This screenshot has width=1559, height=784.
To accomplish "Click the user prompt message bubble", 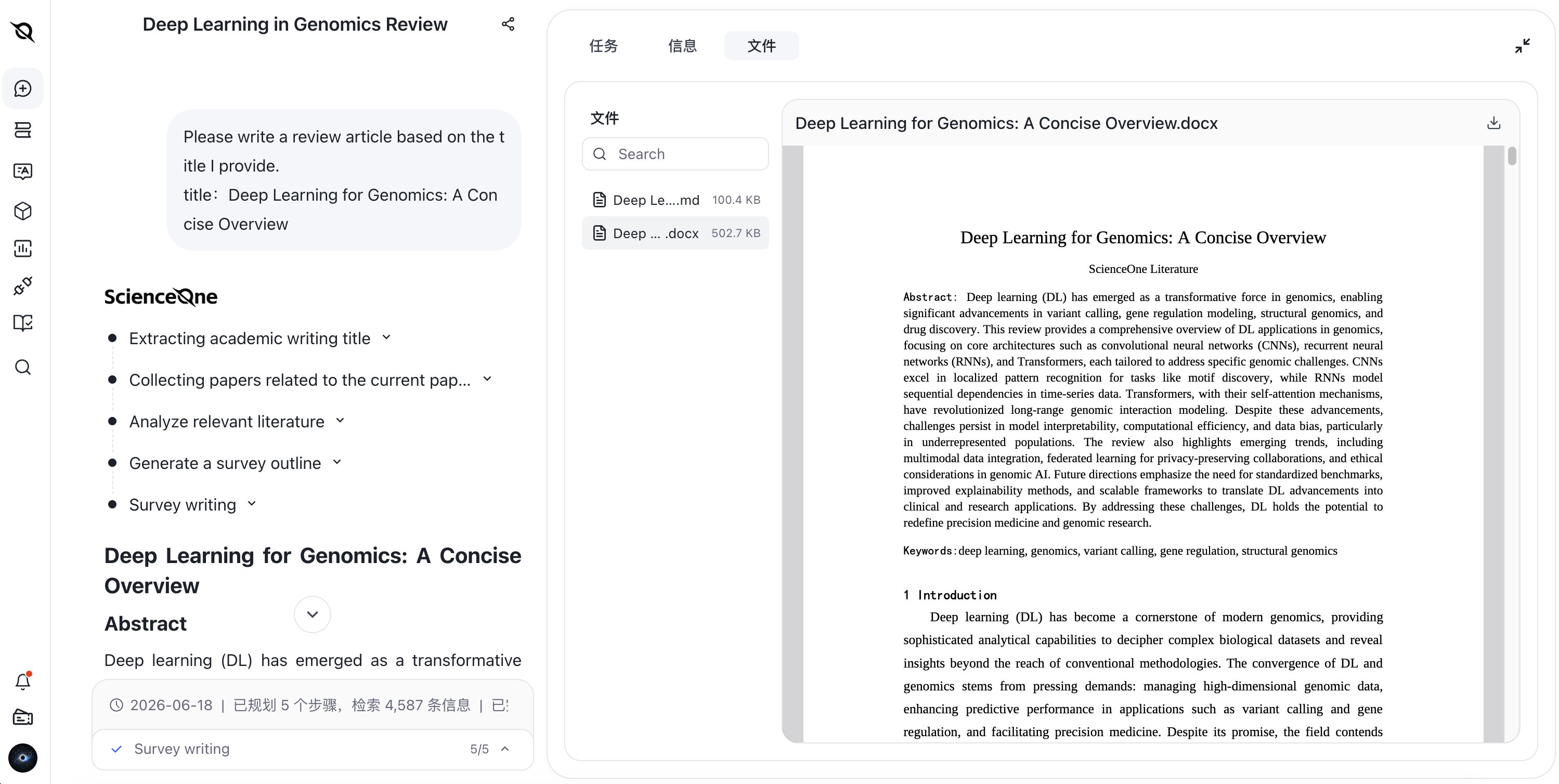I will tap(344, 180).
